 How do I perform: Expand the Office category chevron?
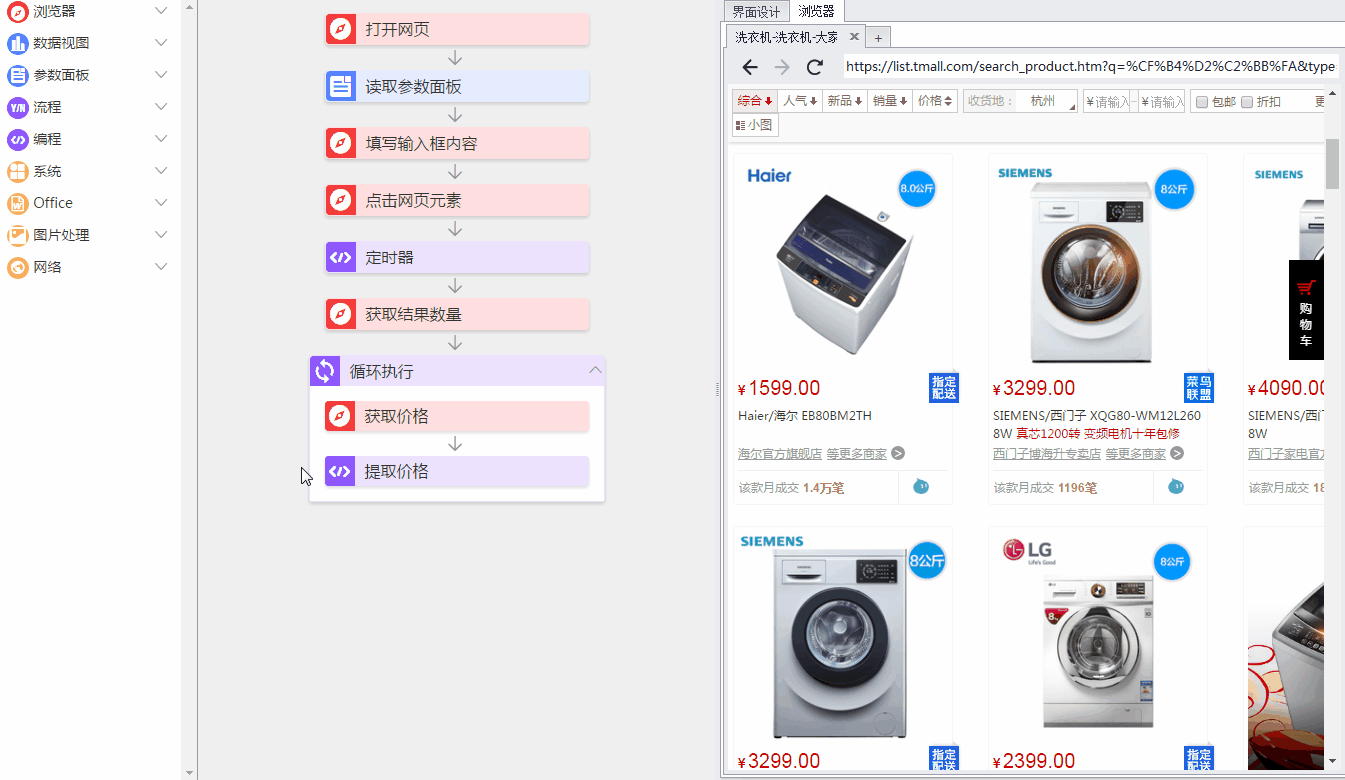click(x=161, y=203)
